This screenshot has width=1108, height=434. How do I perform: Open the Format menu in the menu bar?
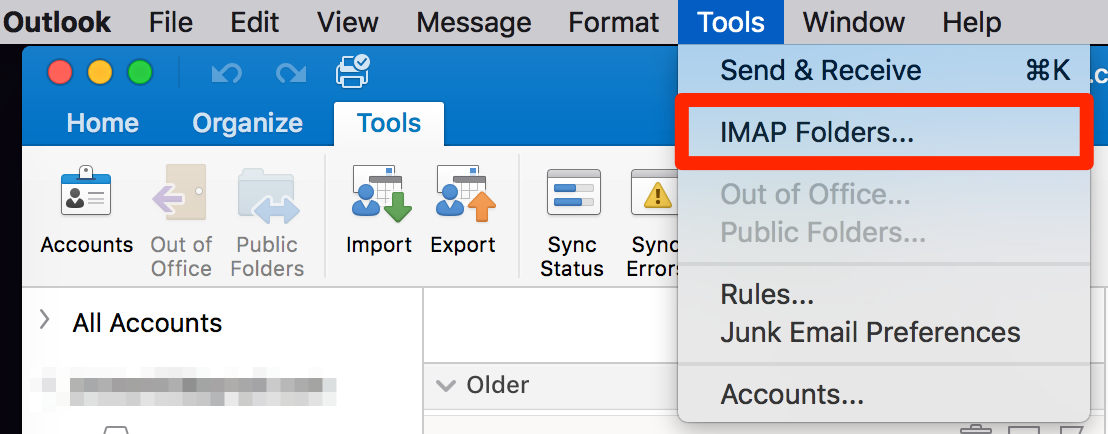click(x=613, y=22)
